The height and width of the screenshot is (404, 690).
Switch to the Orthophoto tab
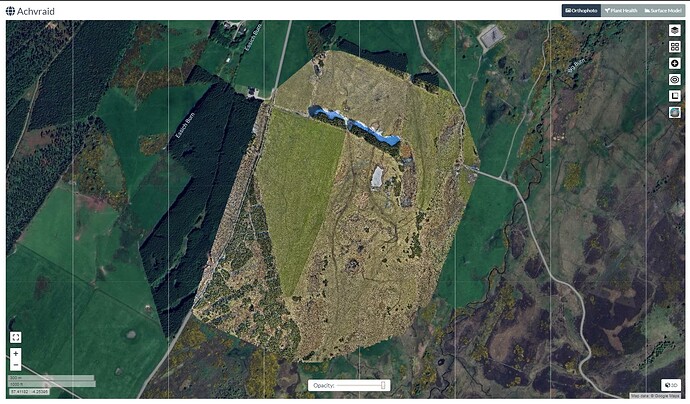click(x=581, y=10)
